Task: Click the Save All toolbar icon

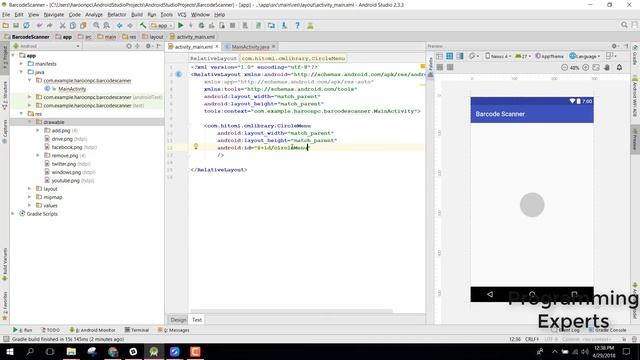Action: coord(16,25)
